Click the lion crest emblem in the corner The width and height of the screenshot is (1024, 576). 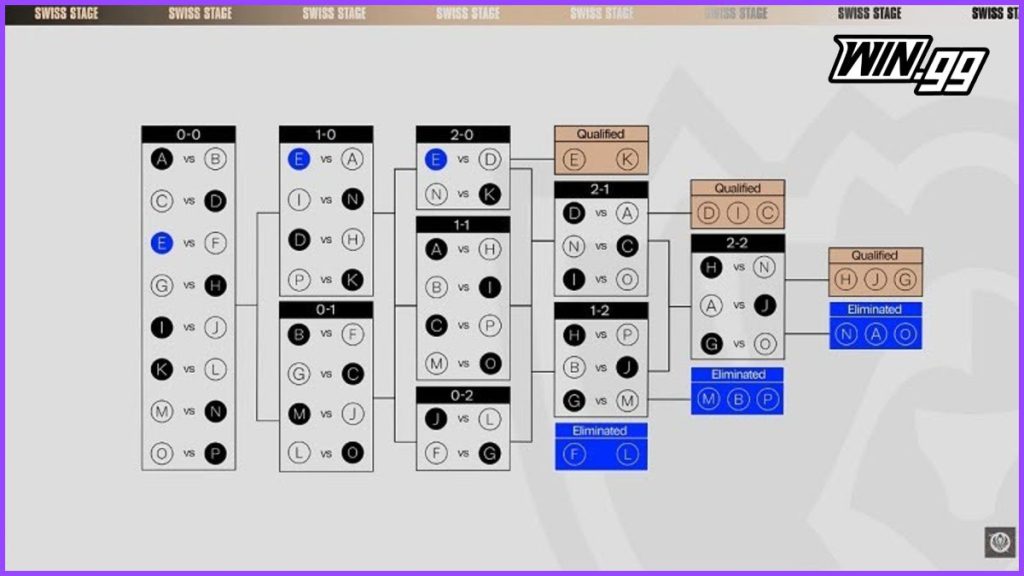(x=1000, y=542)
